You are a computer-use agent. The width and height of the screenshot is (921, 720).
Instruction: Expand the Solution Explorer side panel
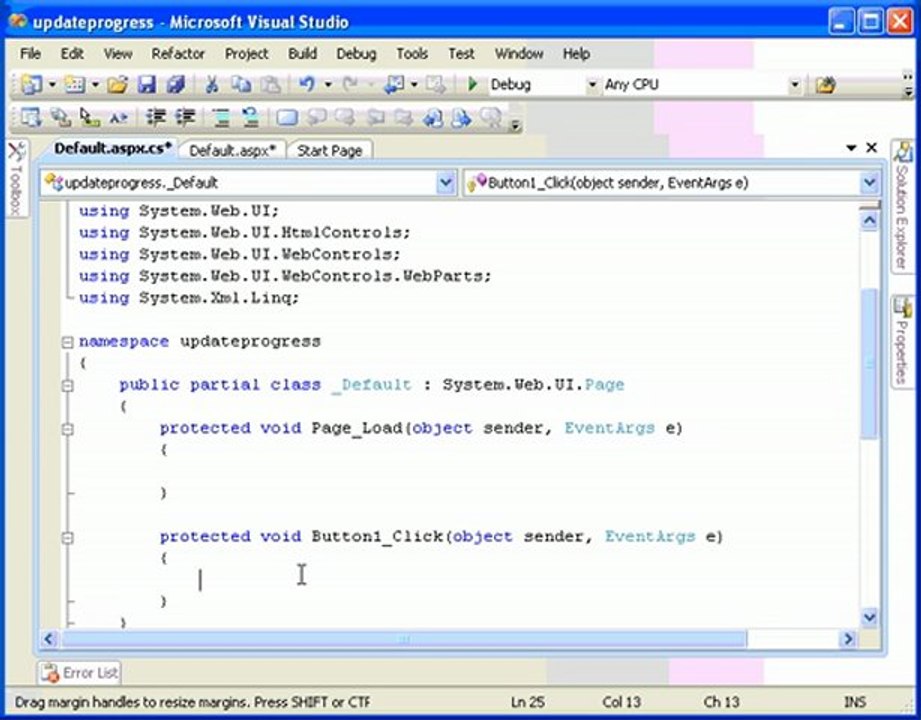pyautogui.click(x=902, y=207)
